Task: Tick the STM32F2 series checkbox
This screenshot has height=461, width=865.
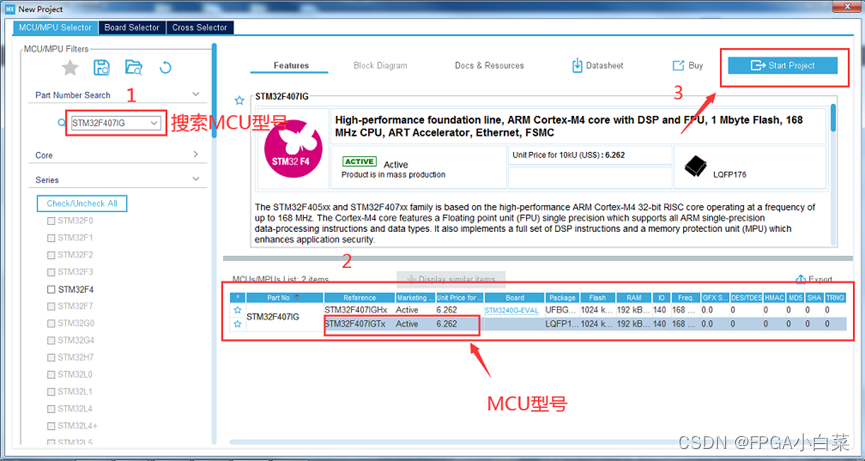Action: tap(51, 255)
